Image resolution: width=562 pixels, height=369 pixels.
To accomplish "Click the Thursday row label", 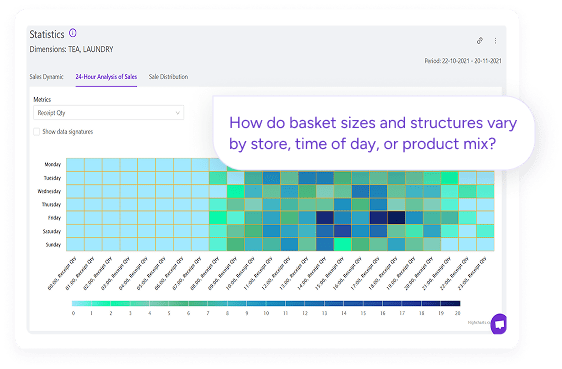I will [51, 205].
